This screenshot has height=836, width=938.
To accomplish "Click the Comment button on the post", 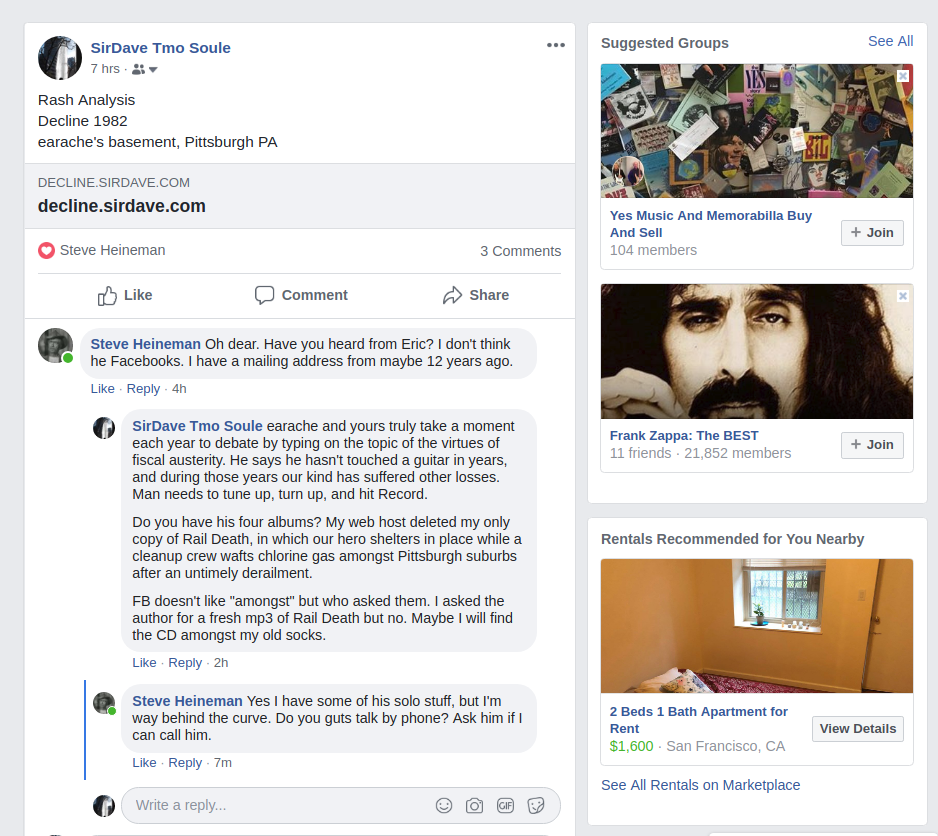I will (x=301, y=295).
